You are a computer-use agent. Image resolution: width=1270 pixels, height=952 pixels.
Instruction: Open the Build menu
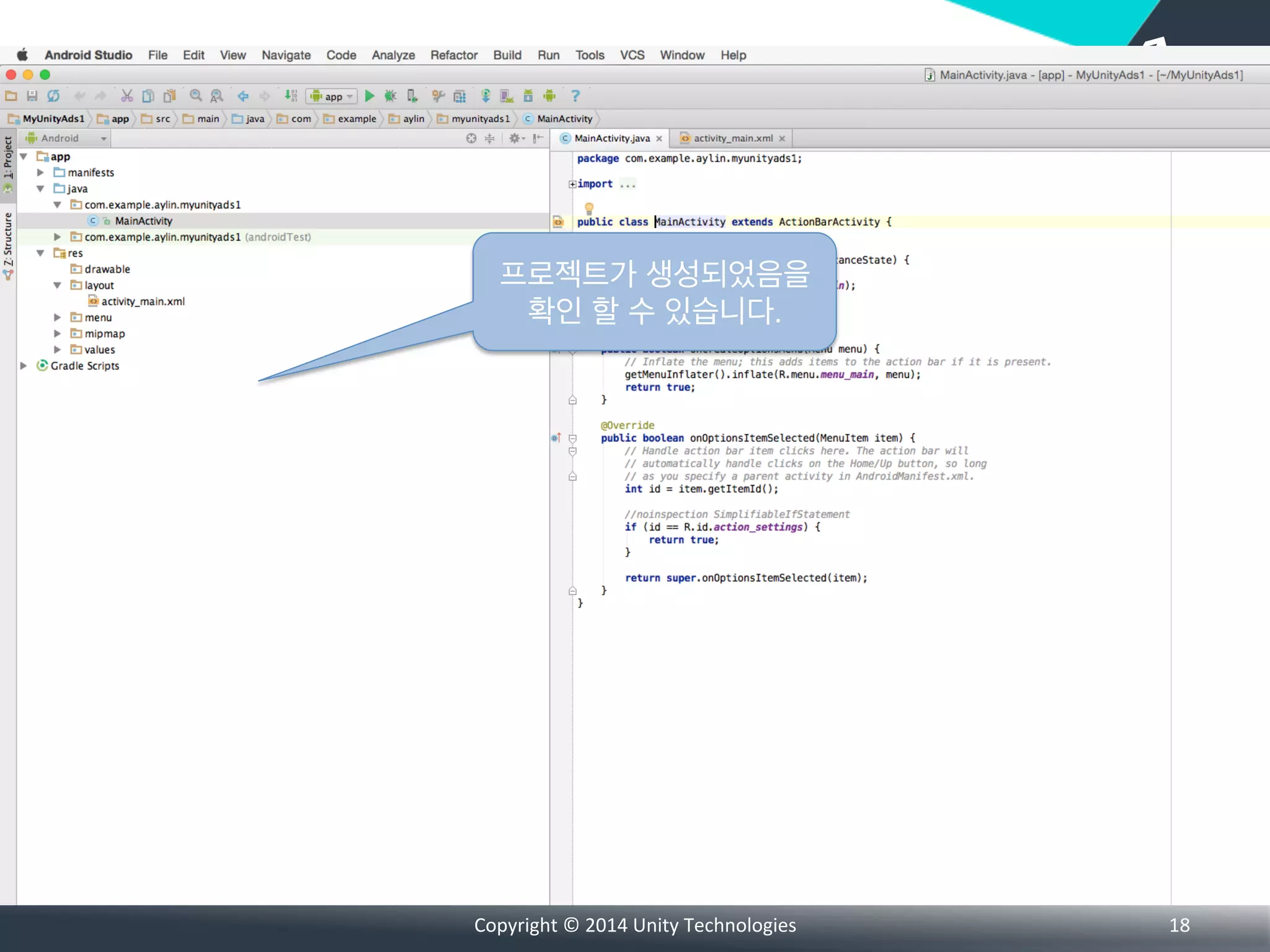(507, 55)
